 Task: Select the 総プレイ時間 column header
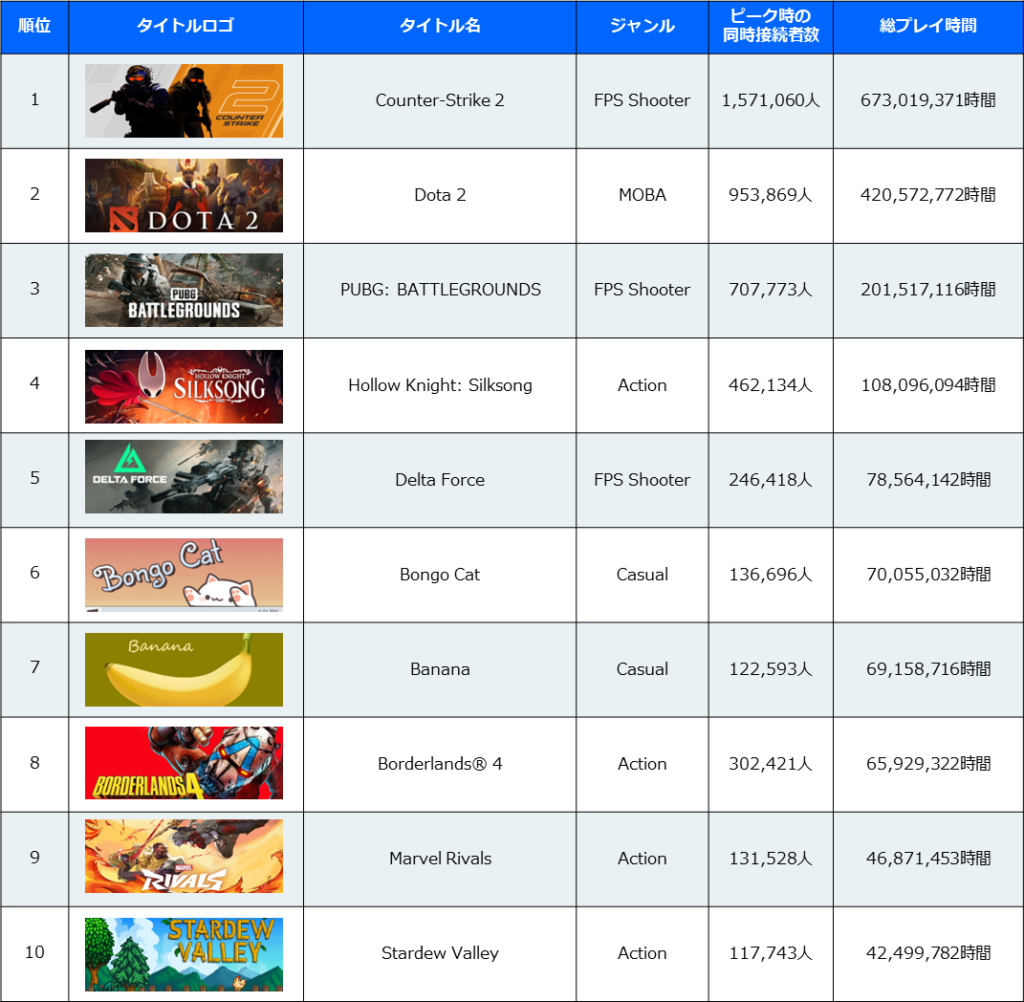pyautogui.click(x=927, y=26)
